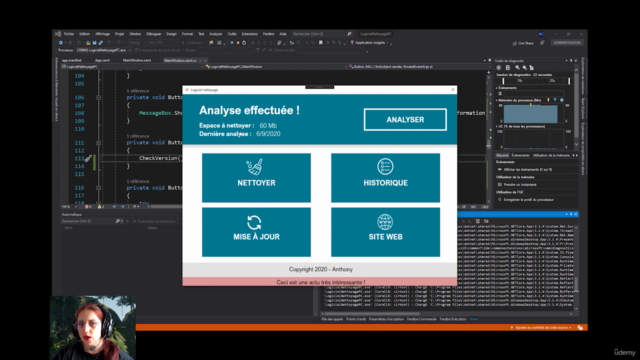Image resolution: width=640 pixels, height=360 pixels.
Task: Click the NETTOYER tile
Action: [x=256, y=178]
